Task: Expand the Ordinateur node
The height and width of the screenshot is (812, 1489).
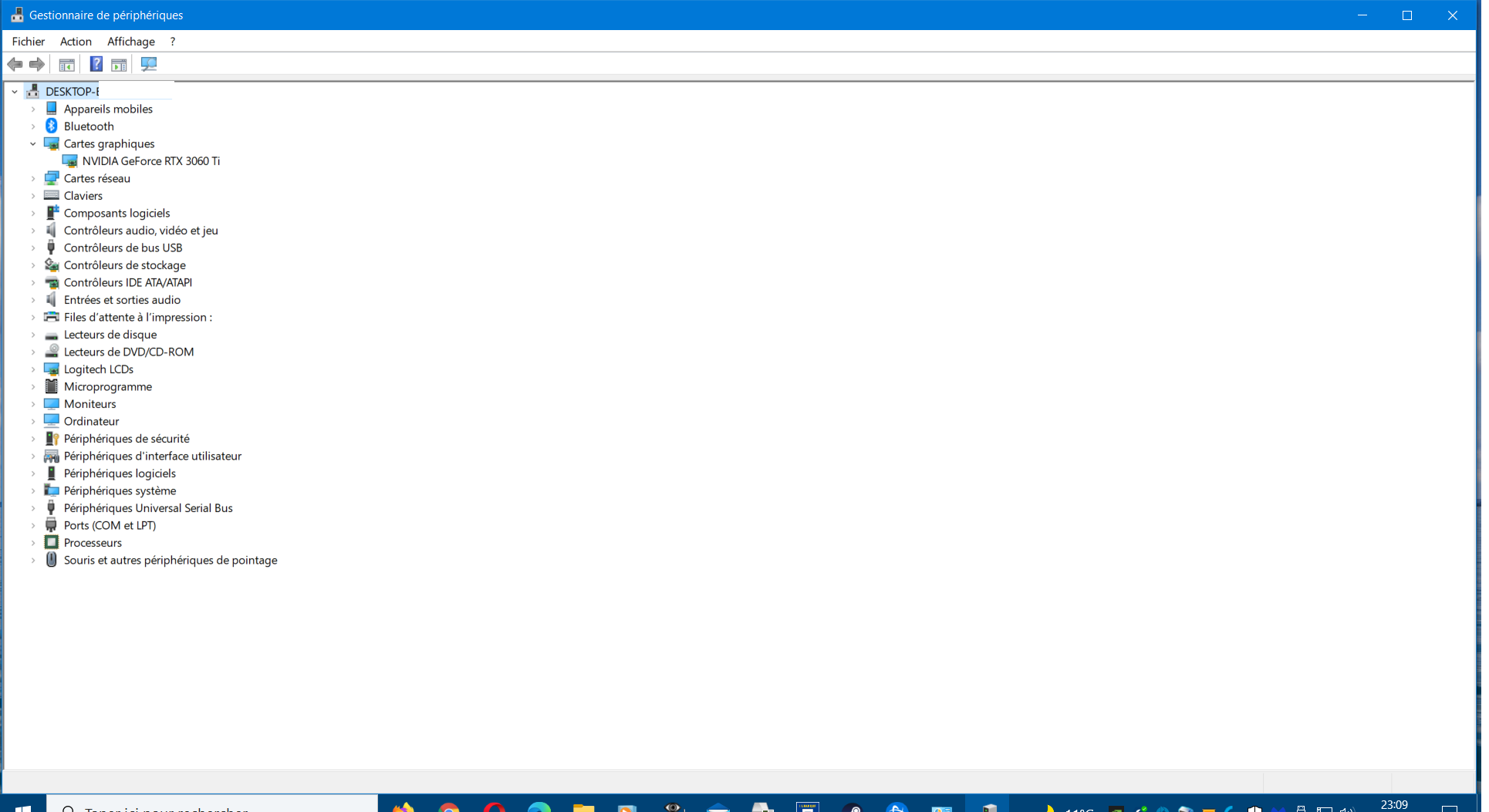Action: click(33, 422)
